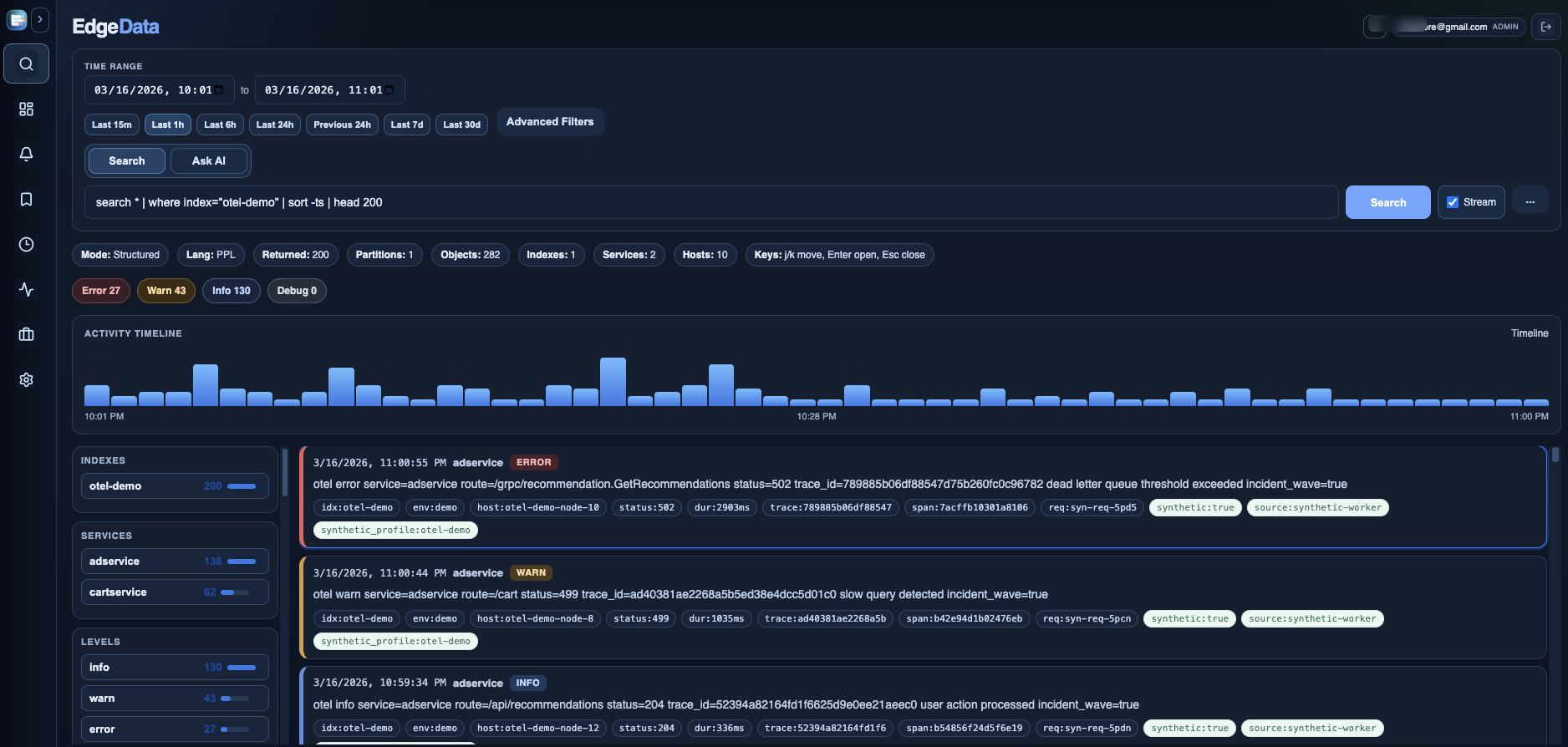The width and height of the screenshot is (1568, 747).
Task: Click the facets panel scrollbar
Action: click(285, 472)
